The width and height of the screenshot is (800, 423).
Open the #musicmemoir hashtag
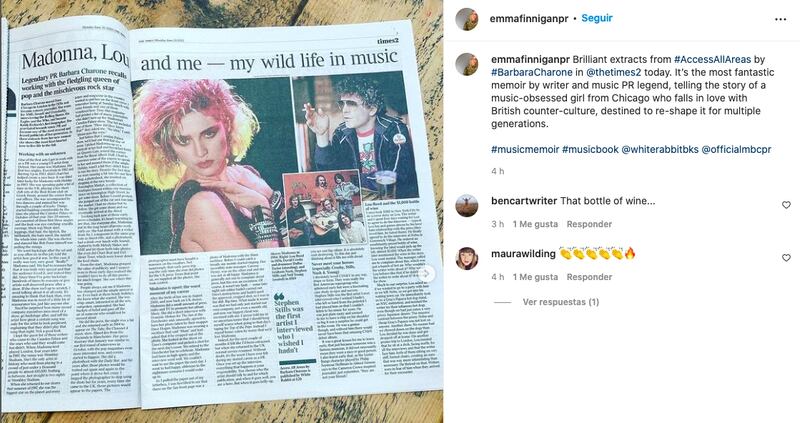click(x=525, y=150)
